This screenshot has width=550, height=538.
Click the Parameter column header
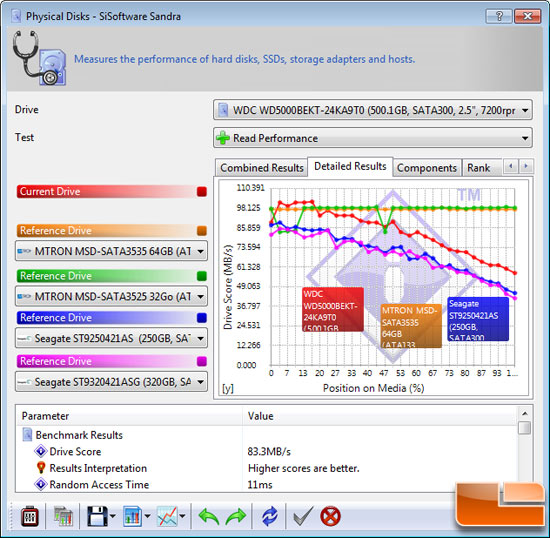129,416
